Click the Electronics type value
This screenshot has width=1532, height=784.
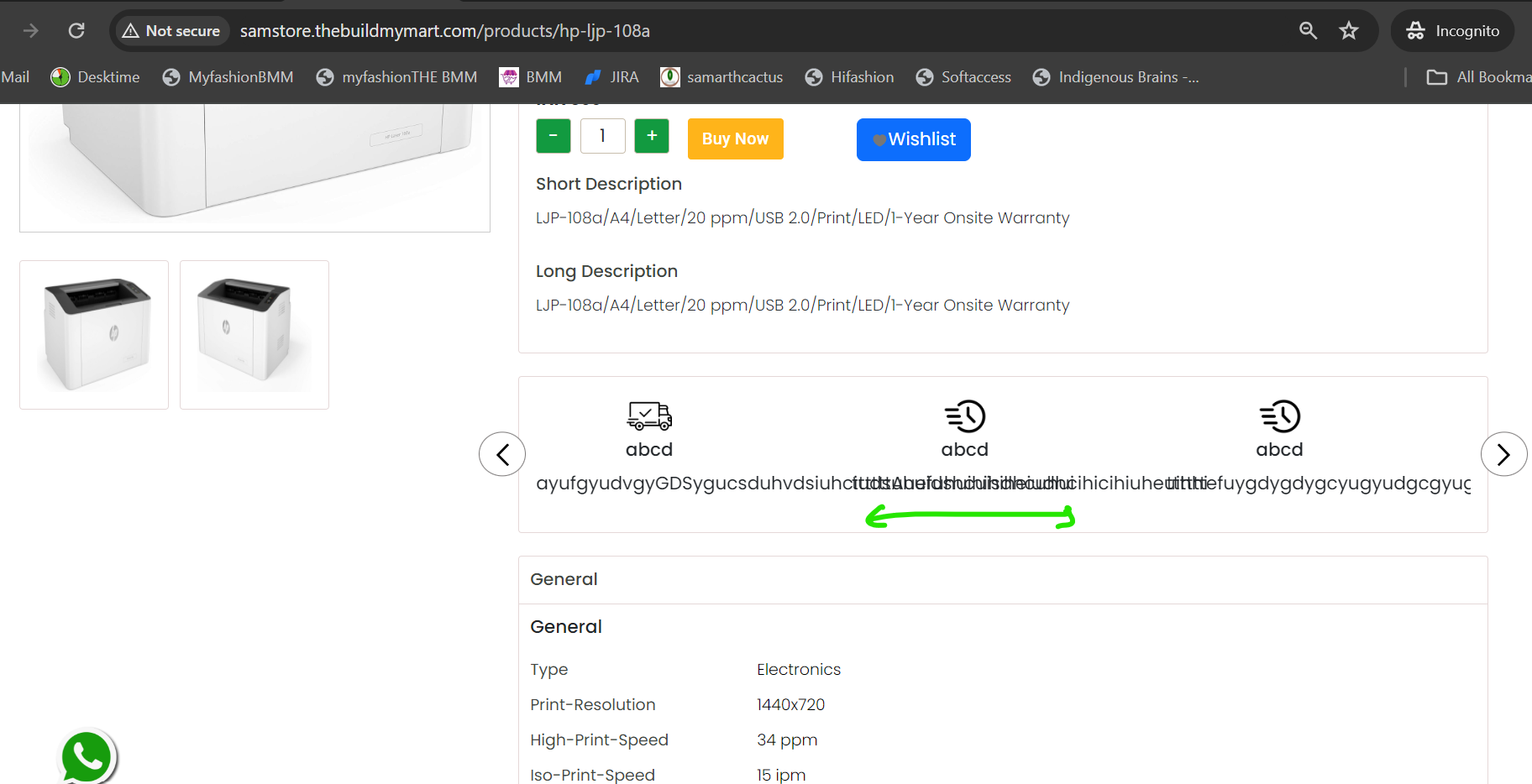(x=799, y=669)
